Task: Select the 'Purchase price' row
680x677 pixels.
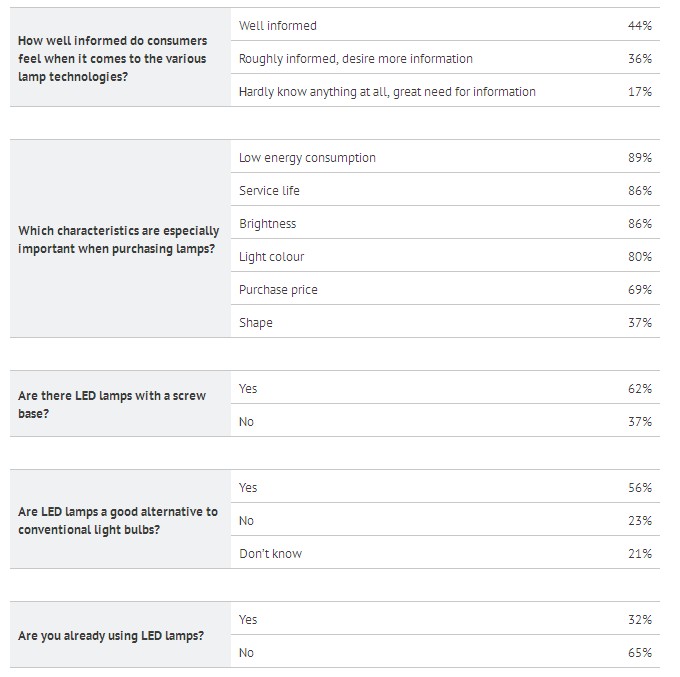Action: (445, 288)
